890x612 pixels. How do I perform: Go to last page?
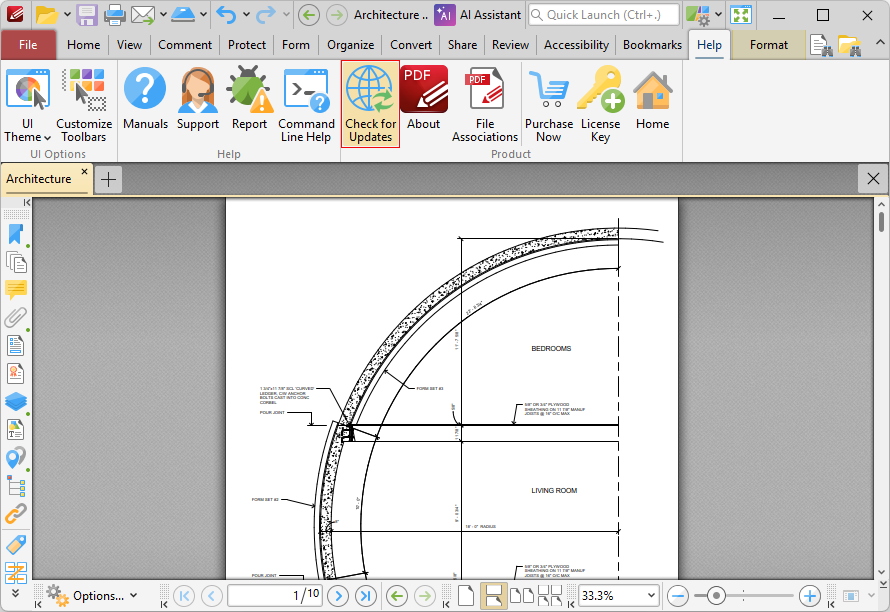point(366,596)
